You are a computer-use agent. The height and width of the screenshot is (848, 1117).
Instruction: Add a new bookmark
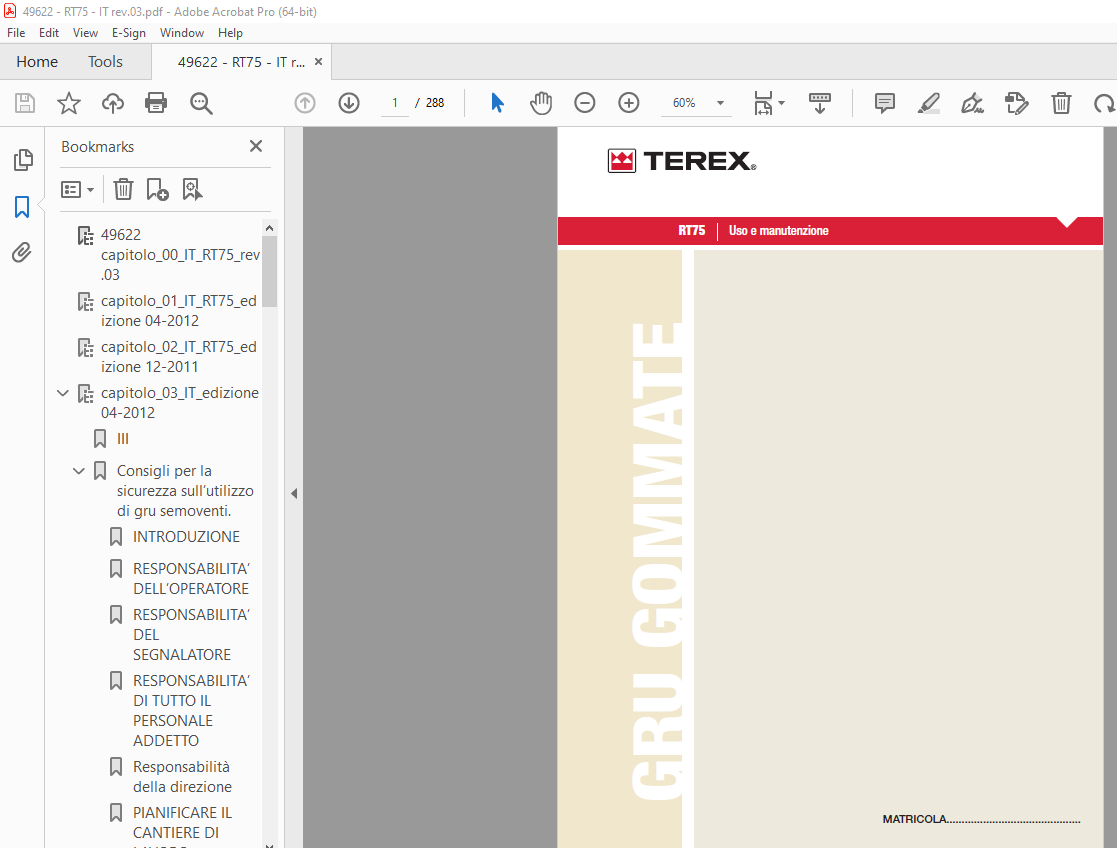point(157,190)
